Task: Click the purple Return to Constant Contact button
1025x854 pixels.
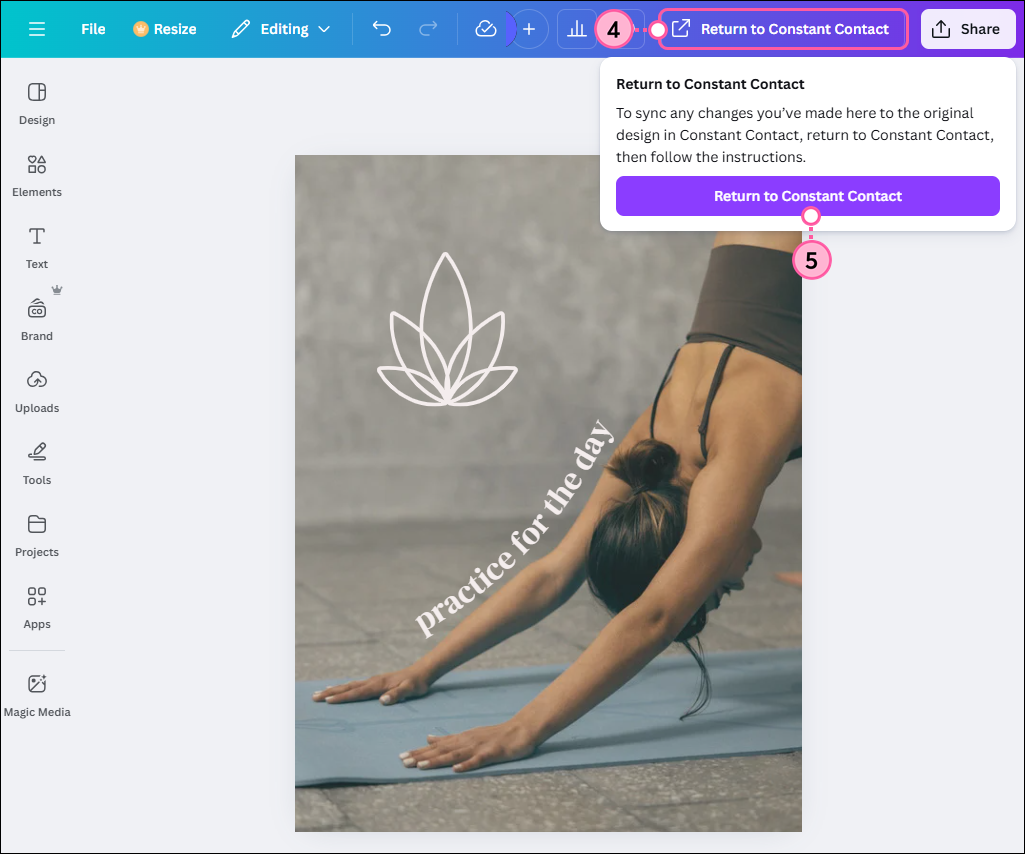Action: 808,196
